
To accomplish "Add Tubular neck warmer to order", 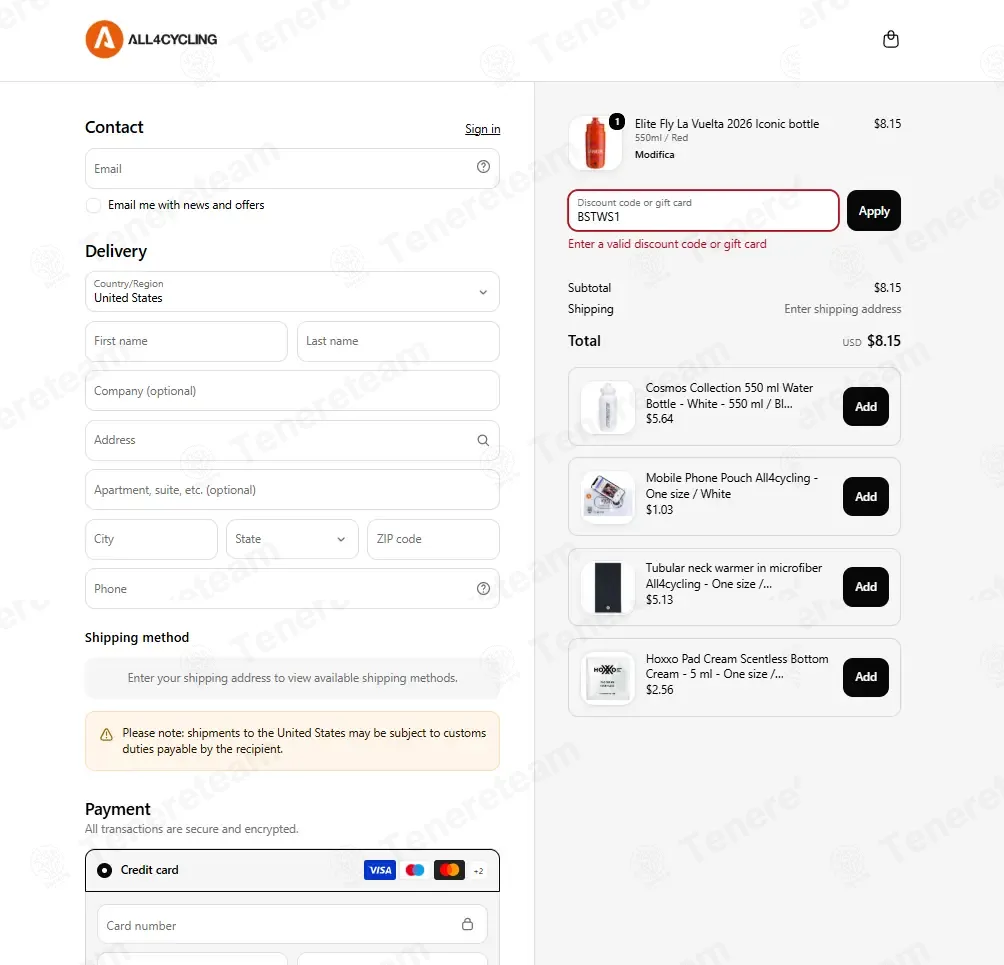I will click(x=866, y=587).
